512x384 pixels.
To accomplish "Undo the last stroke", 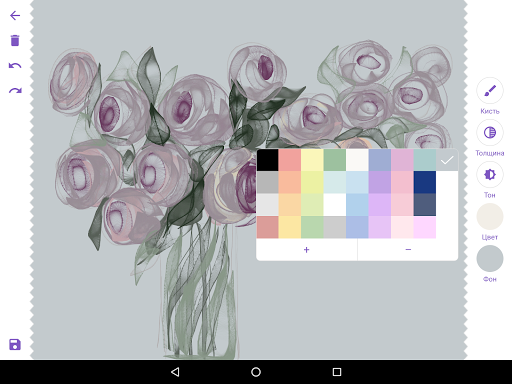I will pyautogui.click(x=15, y=65).
